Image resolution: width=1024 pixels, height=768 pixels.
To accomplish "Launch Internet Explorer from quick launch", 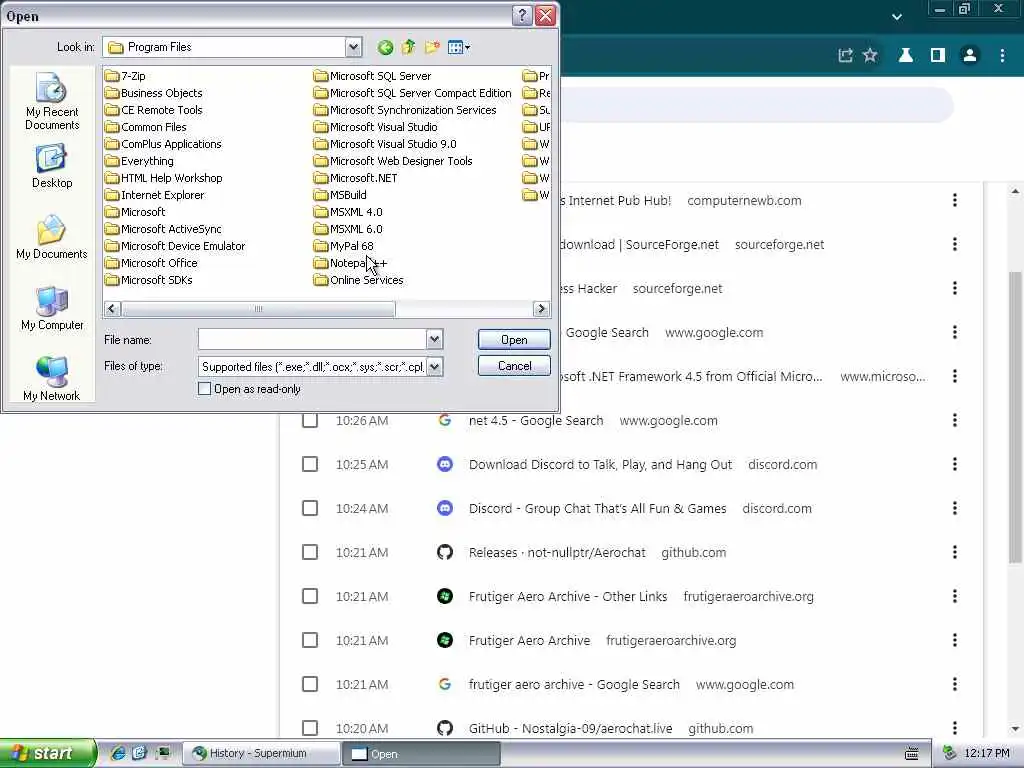I will point(118,753).
